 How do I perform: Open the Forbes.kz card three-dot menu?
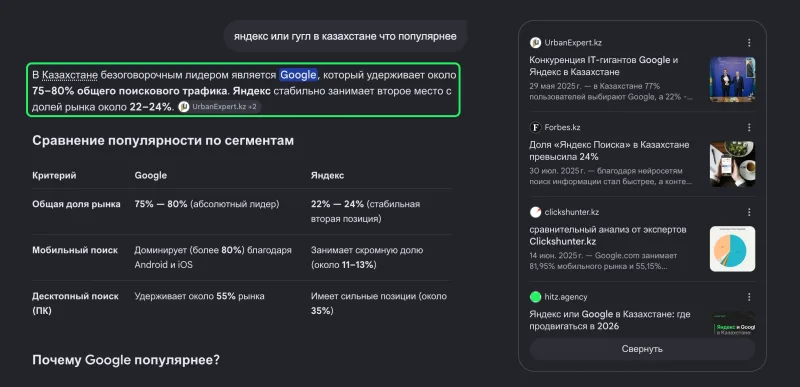click(748, 127)
